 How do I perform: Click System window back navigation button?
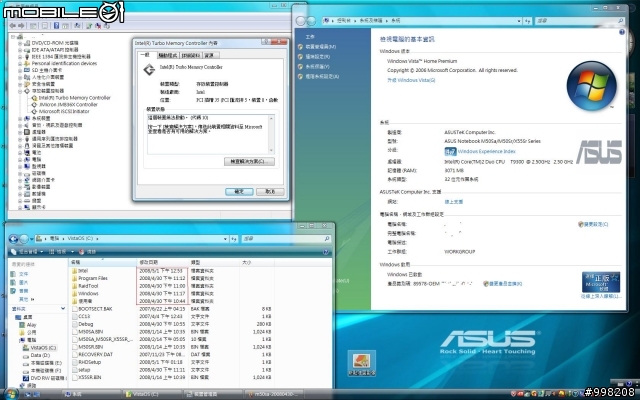(x=300, y=20)
